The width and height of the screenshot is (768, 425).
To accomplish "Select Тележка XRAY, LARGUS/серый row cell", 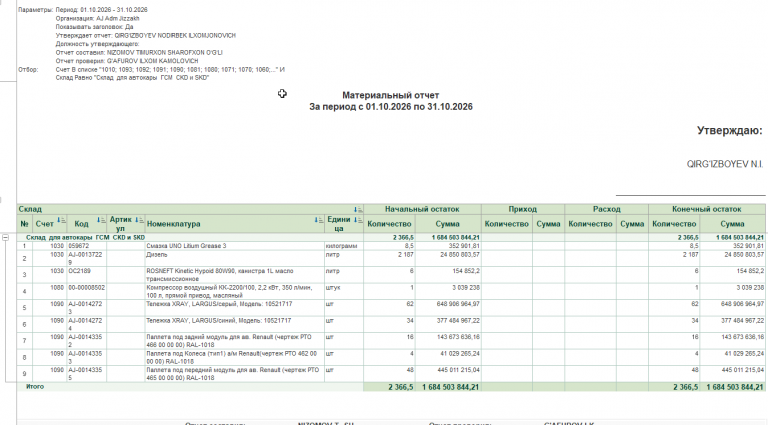I will [235, 308].
